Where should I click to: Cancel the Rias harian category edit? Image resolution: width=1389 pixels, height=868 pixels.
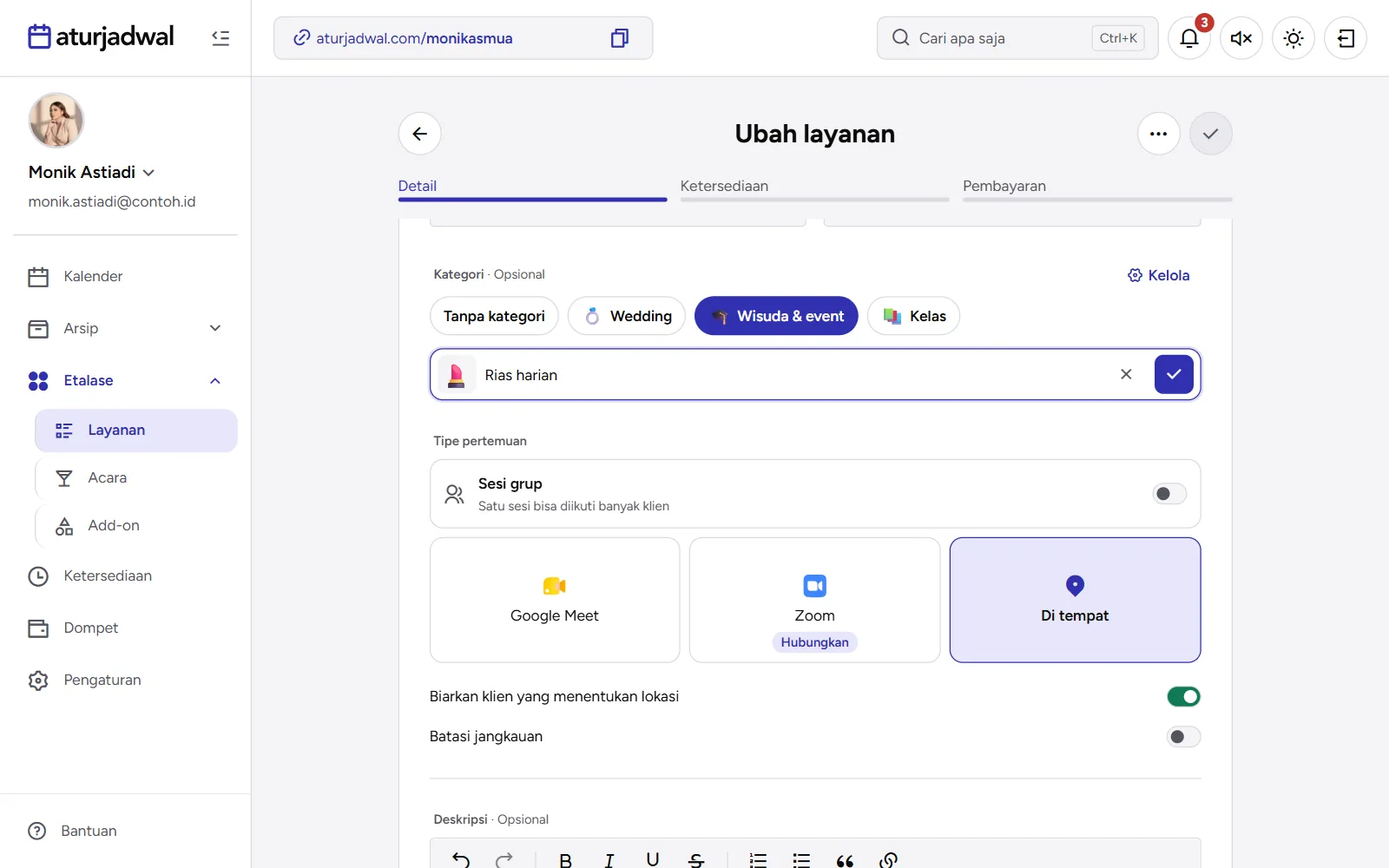pos(1126,374)
